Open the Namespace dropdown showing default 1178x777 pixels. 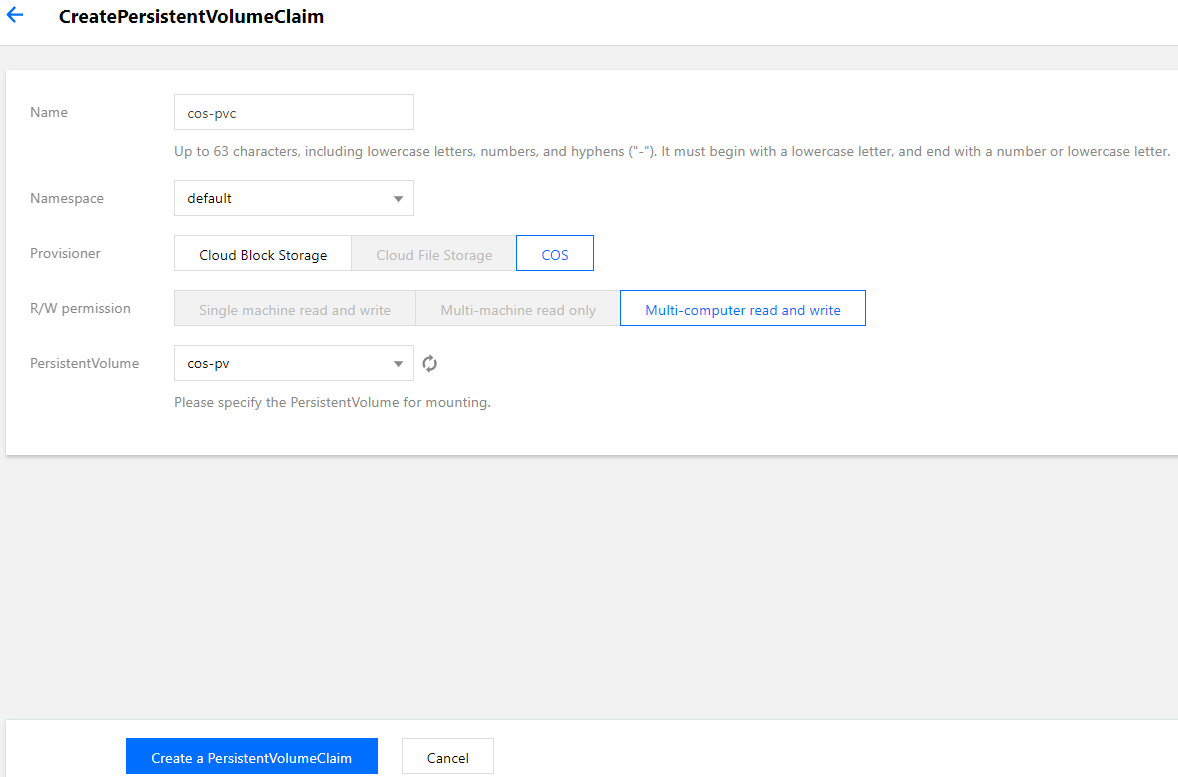[294, 198]
